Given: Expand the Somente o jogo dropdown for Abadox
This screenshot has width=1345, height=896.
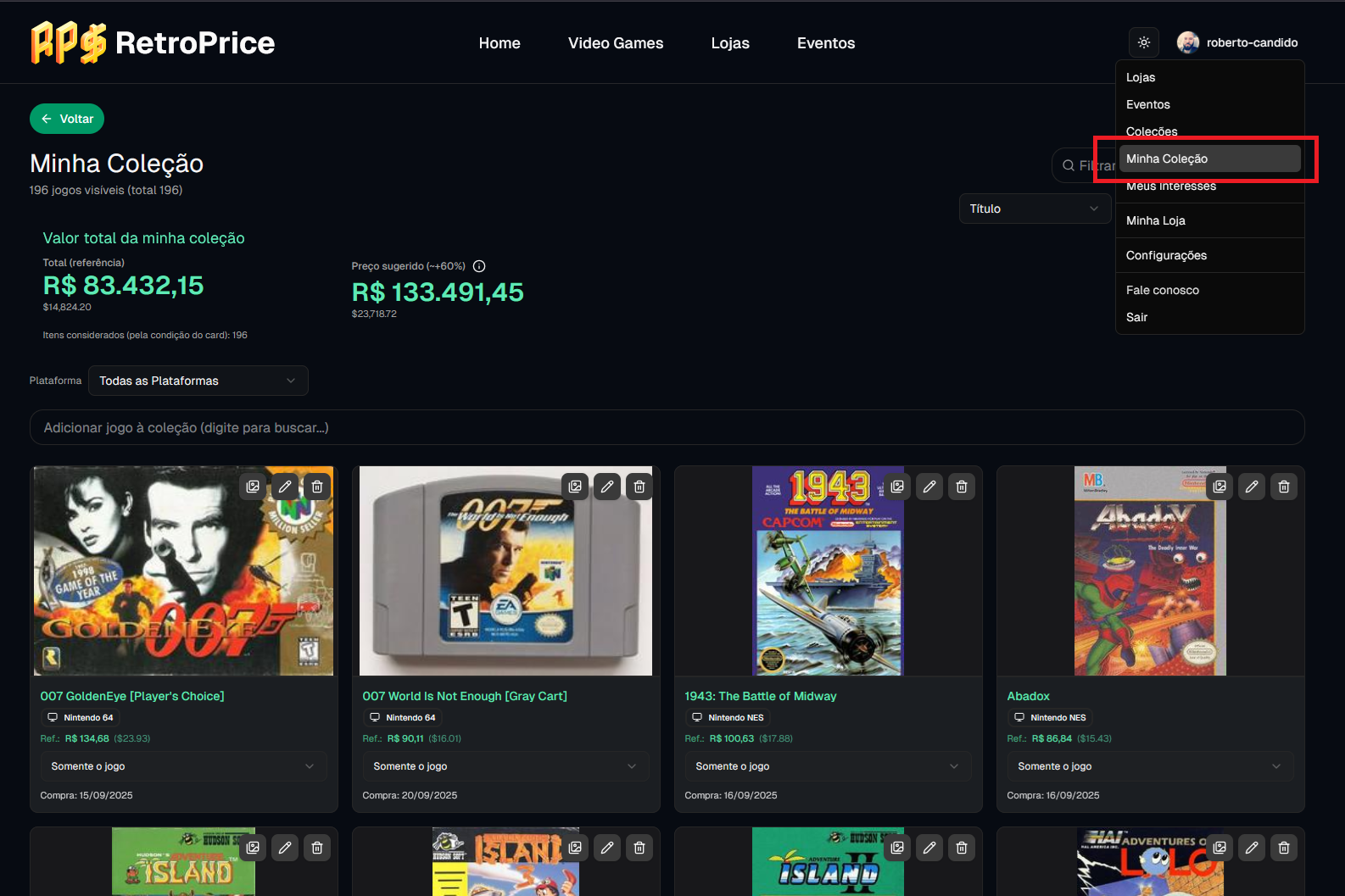Looking at the screenshot, I should (1149, 766).
